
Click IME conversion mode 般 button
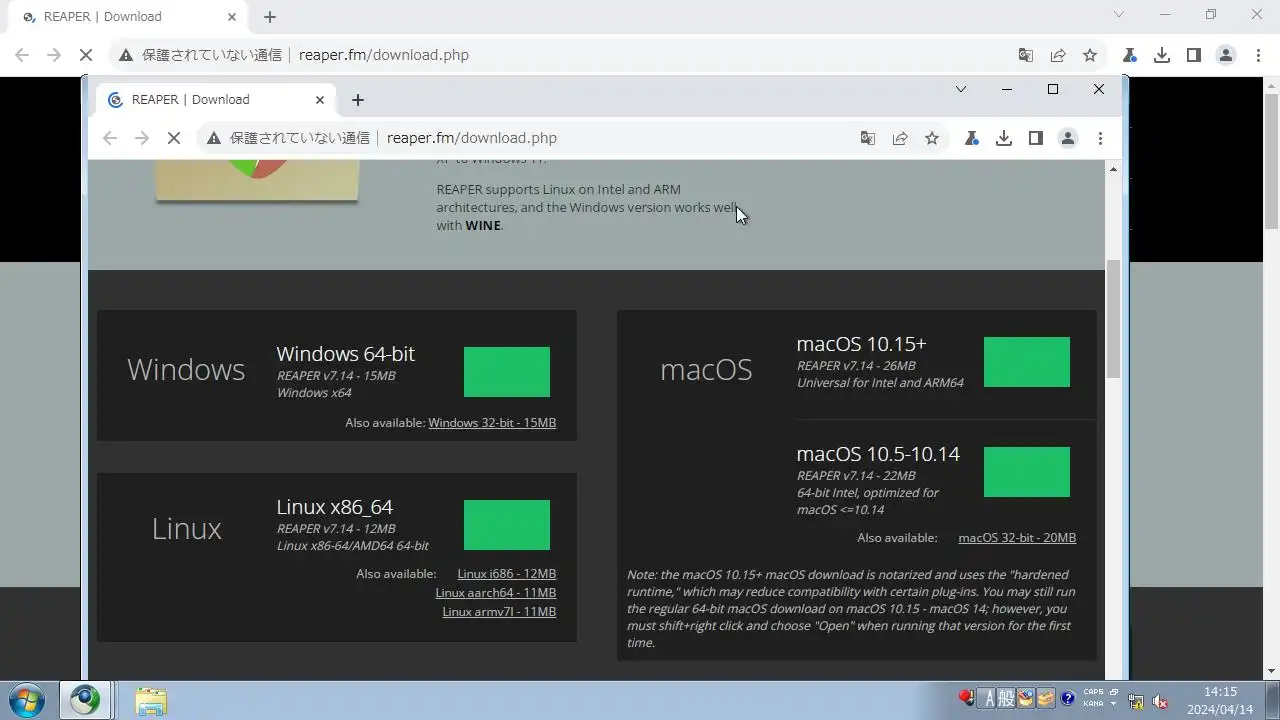tap(1008, 699)
